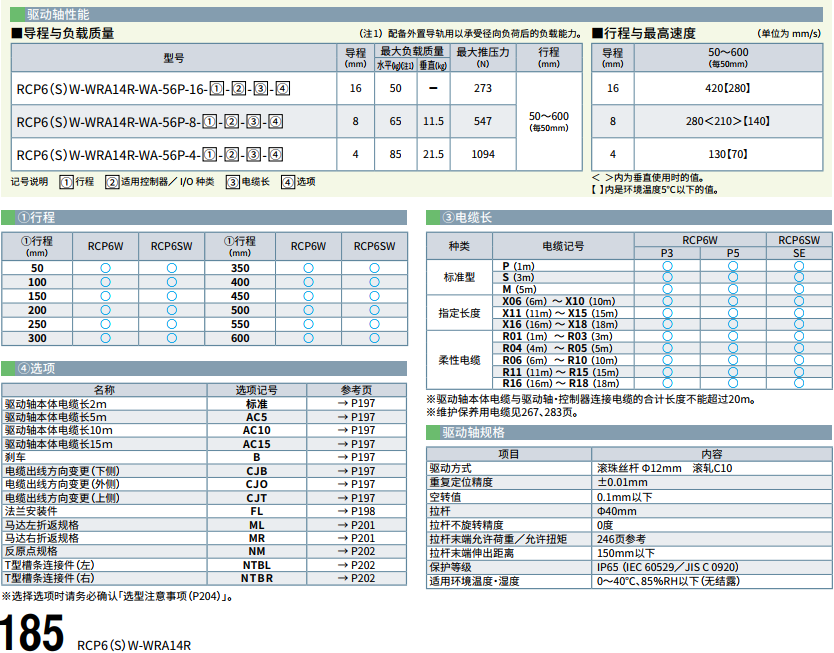Click option code NTBL
834x653 pixels.
pos(256,565)
